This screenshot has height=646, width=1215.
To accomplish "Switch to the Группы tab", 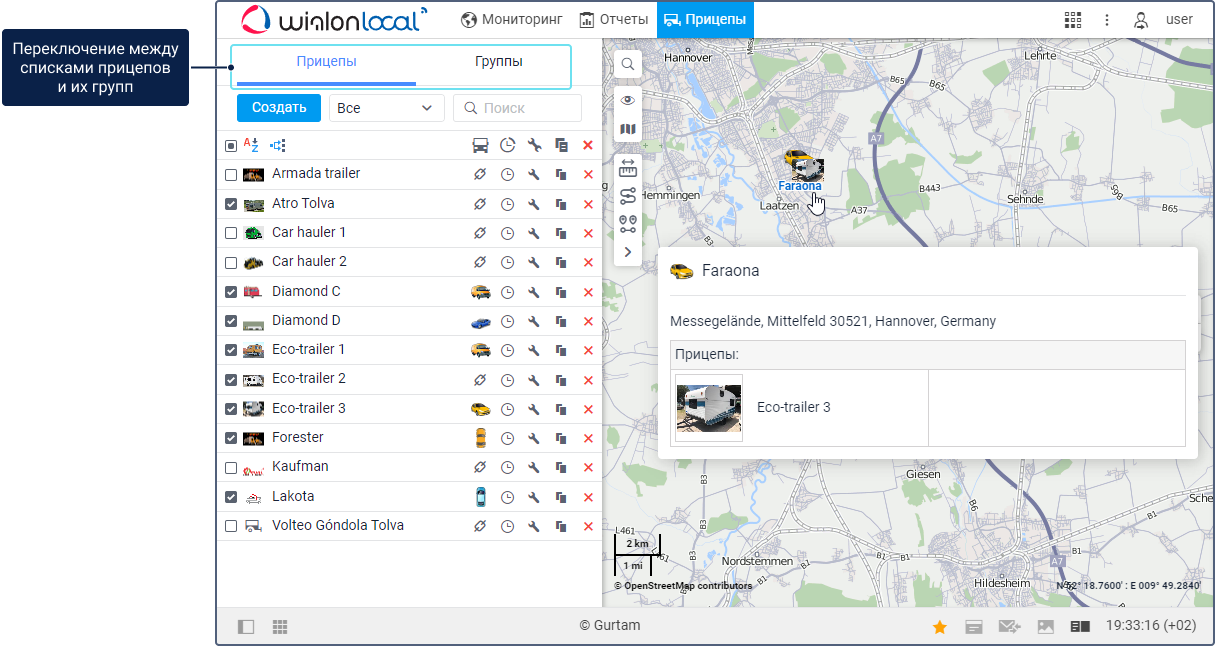I will pyautogui.click(x=498, y=62).
